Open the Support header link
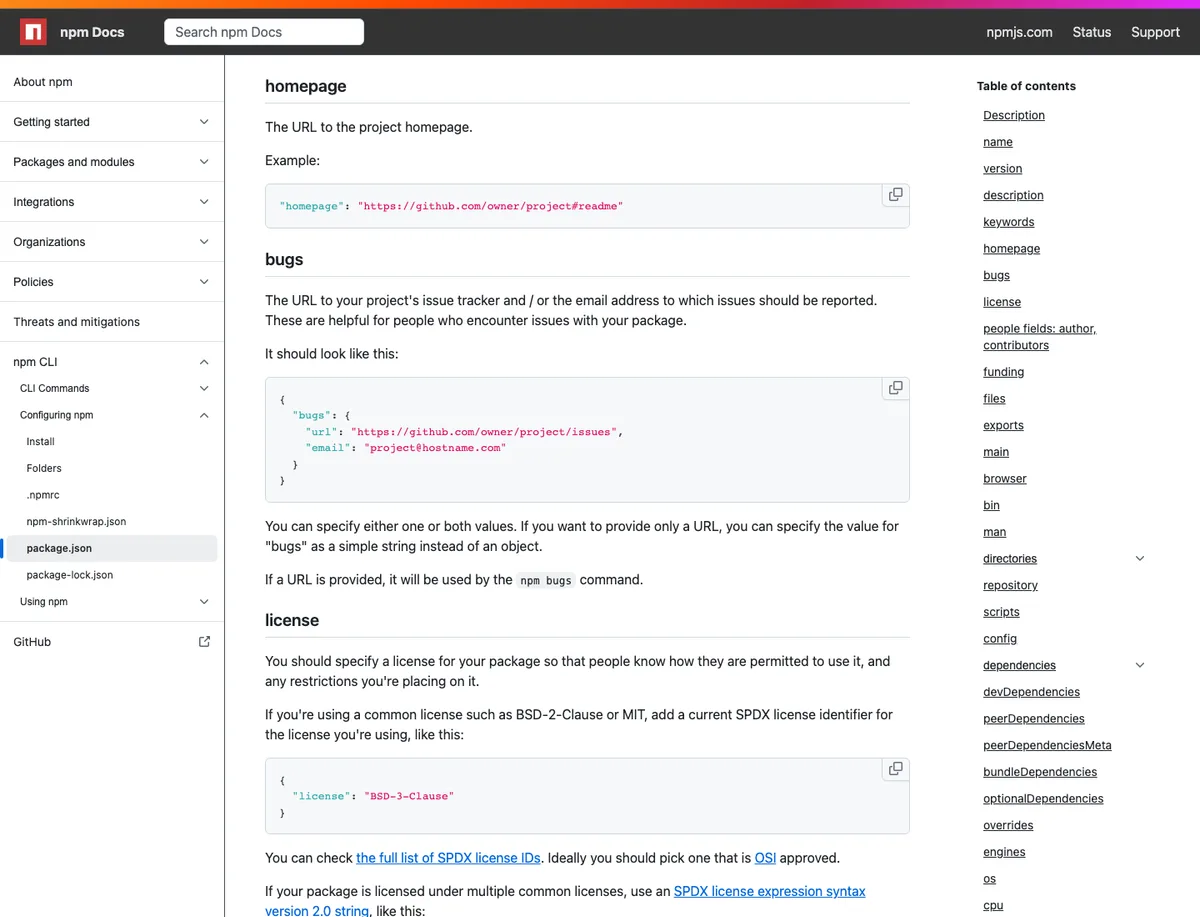 tap(1155, 32)
